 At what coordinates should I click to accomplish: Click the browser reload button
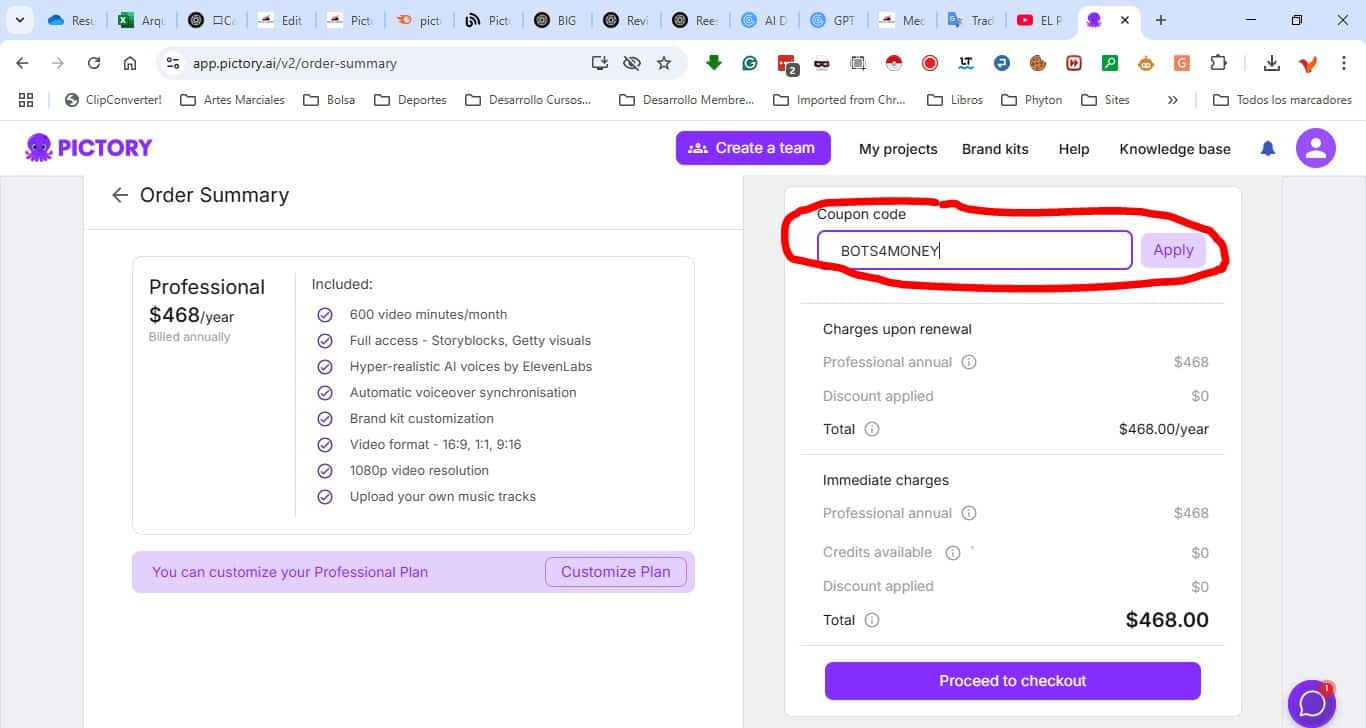(x=94, y=63)
